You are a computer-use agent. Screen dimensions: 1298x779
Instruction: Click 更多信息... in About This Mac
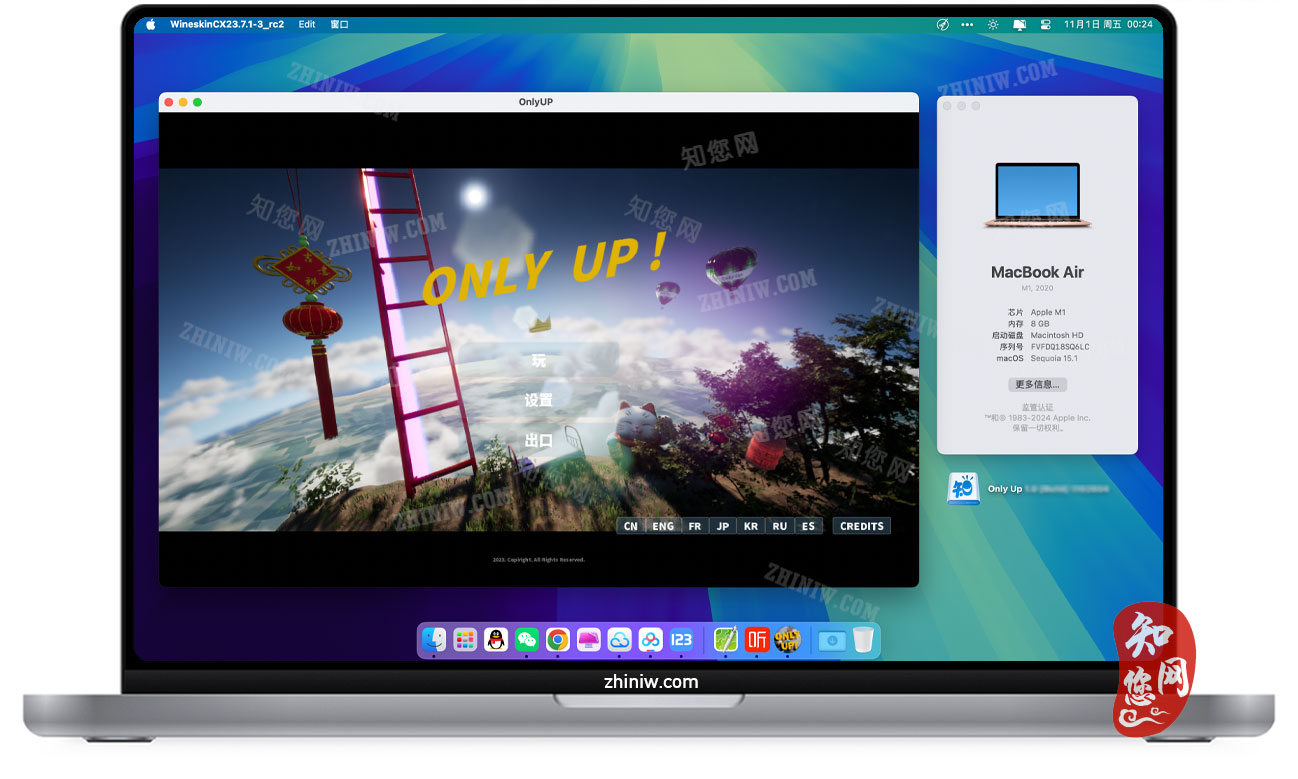coord(1037,384)
